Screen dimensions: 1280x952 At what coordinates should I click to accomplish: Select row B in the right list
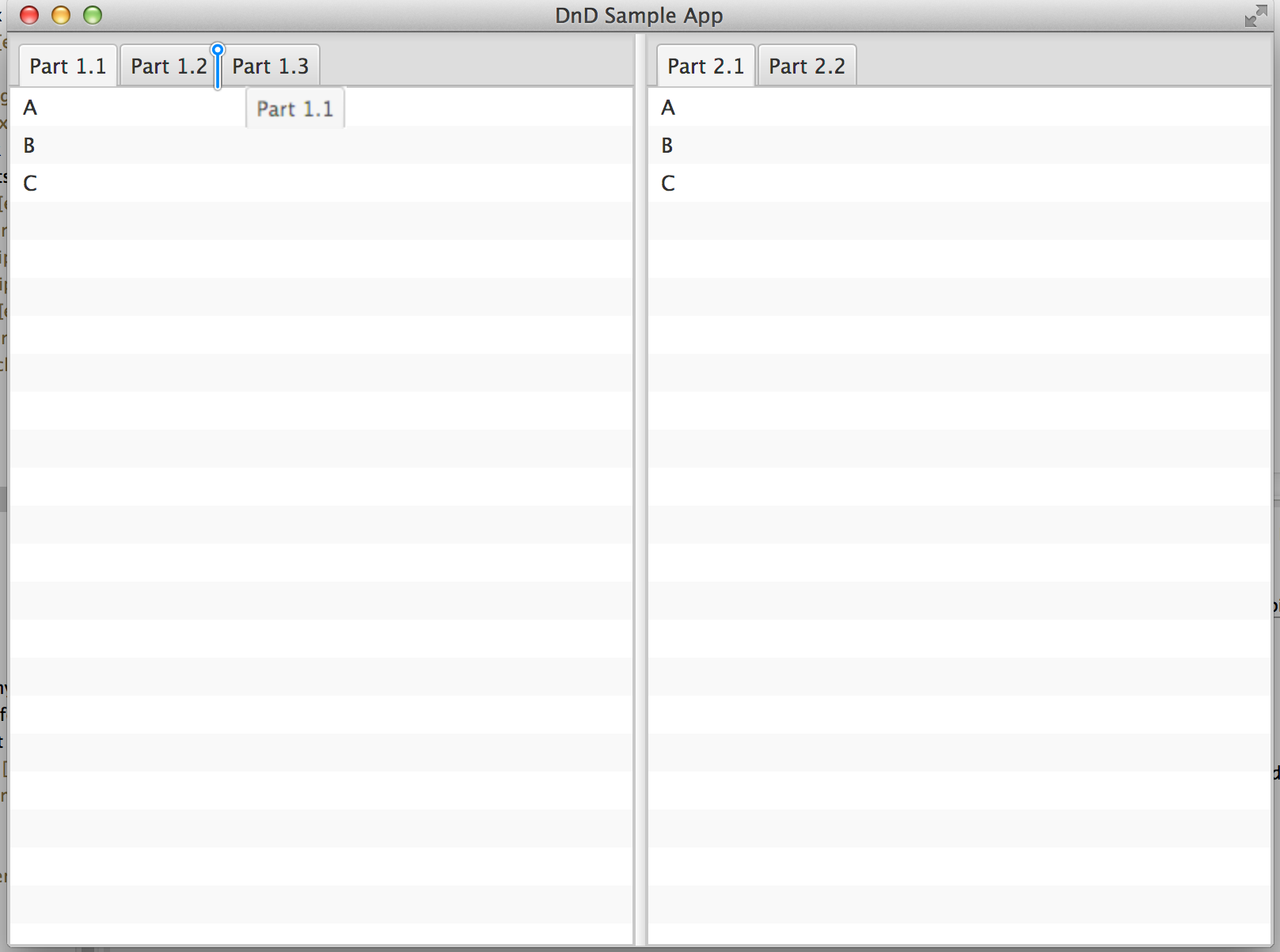pyautogui.click(x=959, y=145)
